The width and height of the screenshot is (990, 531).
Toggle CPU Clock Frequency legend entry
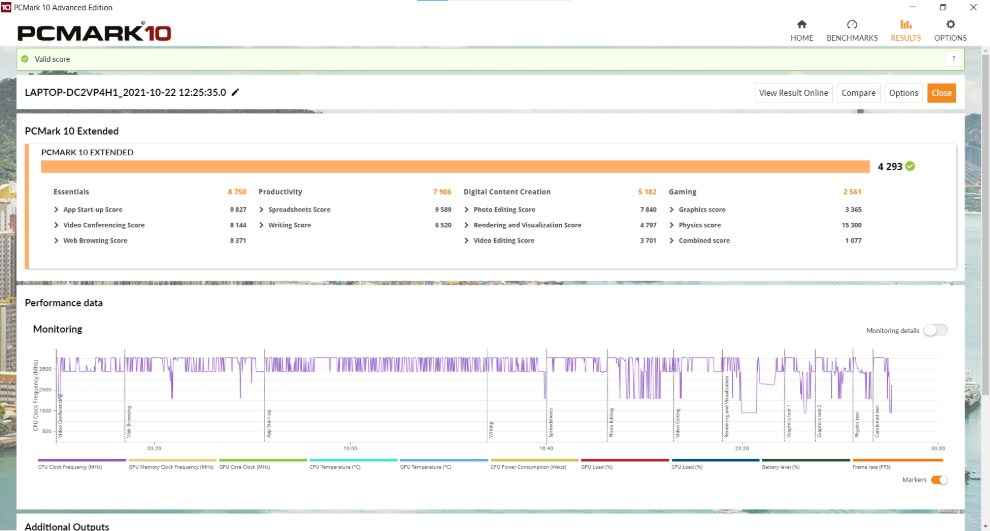(81, 464)
